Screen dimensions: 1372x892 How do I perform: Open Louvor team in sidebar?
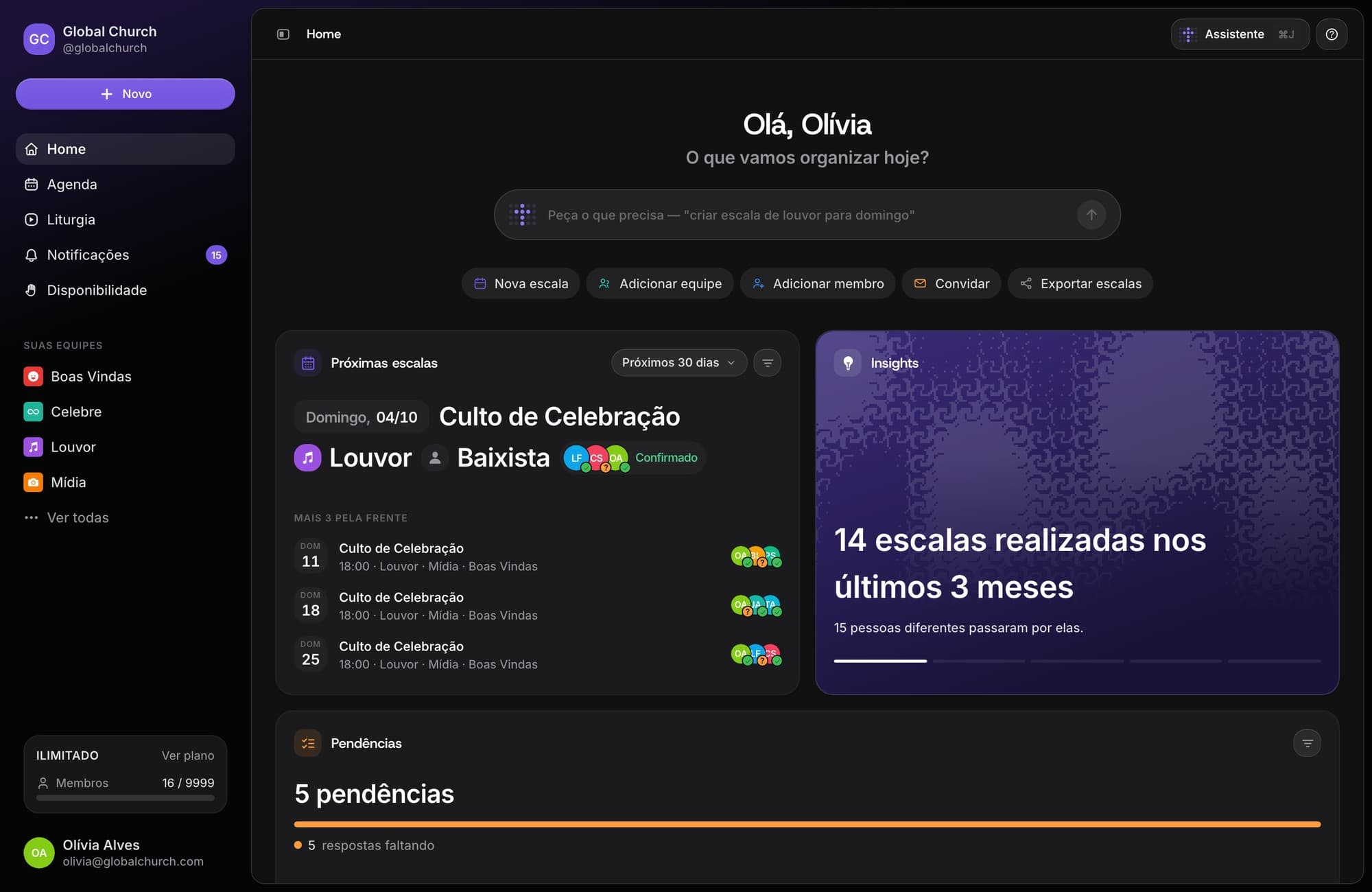[126, 447]
